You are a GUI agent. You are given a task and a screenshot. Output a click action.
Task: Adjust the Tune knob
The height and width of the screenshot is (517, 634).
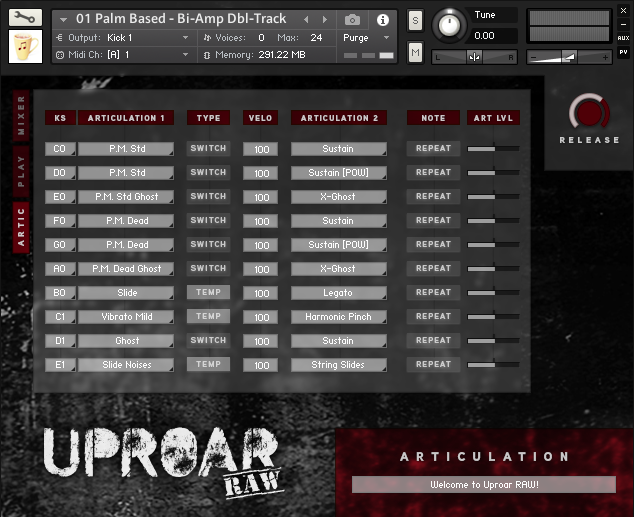(449, 25)
